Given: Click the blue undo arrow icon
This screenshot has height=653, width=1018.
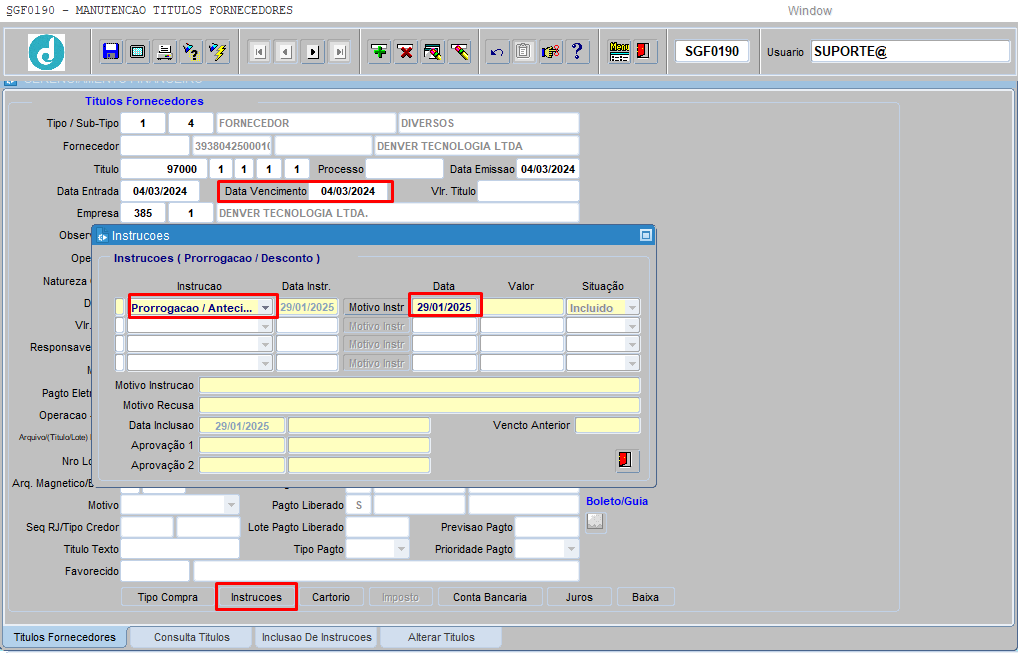Looking at the screenshot, I should [497, 52].
